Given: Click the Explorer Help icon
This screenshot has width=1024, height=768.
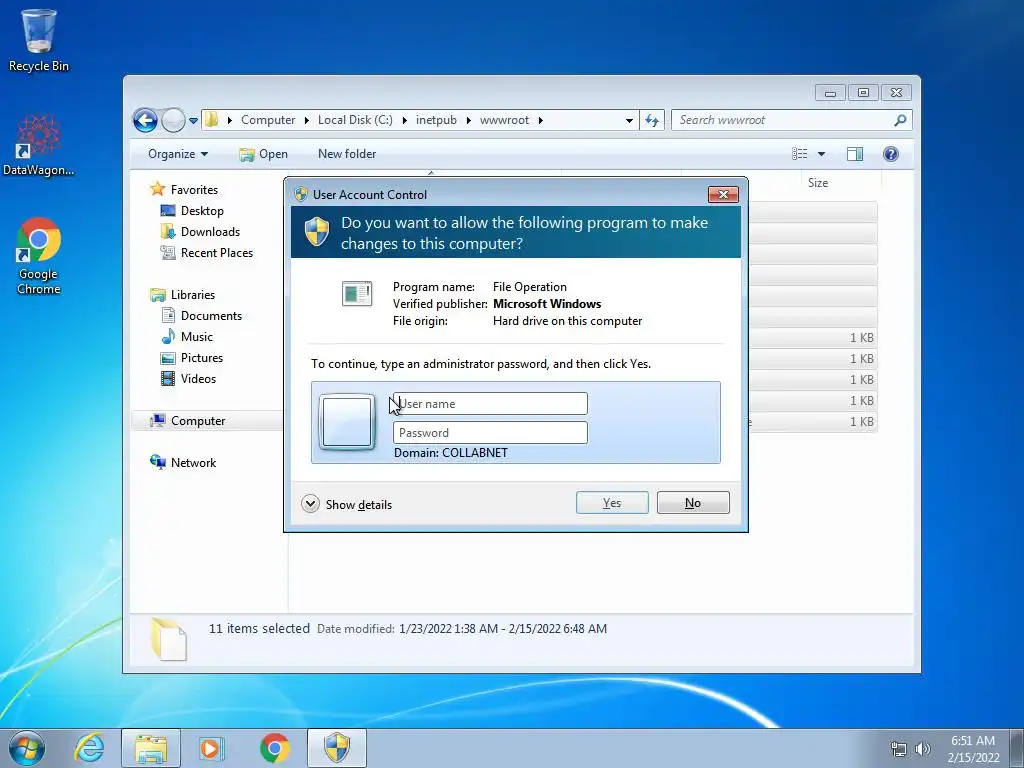Looking at the screenshot, I should click(891, 154).
